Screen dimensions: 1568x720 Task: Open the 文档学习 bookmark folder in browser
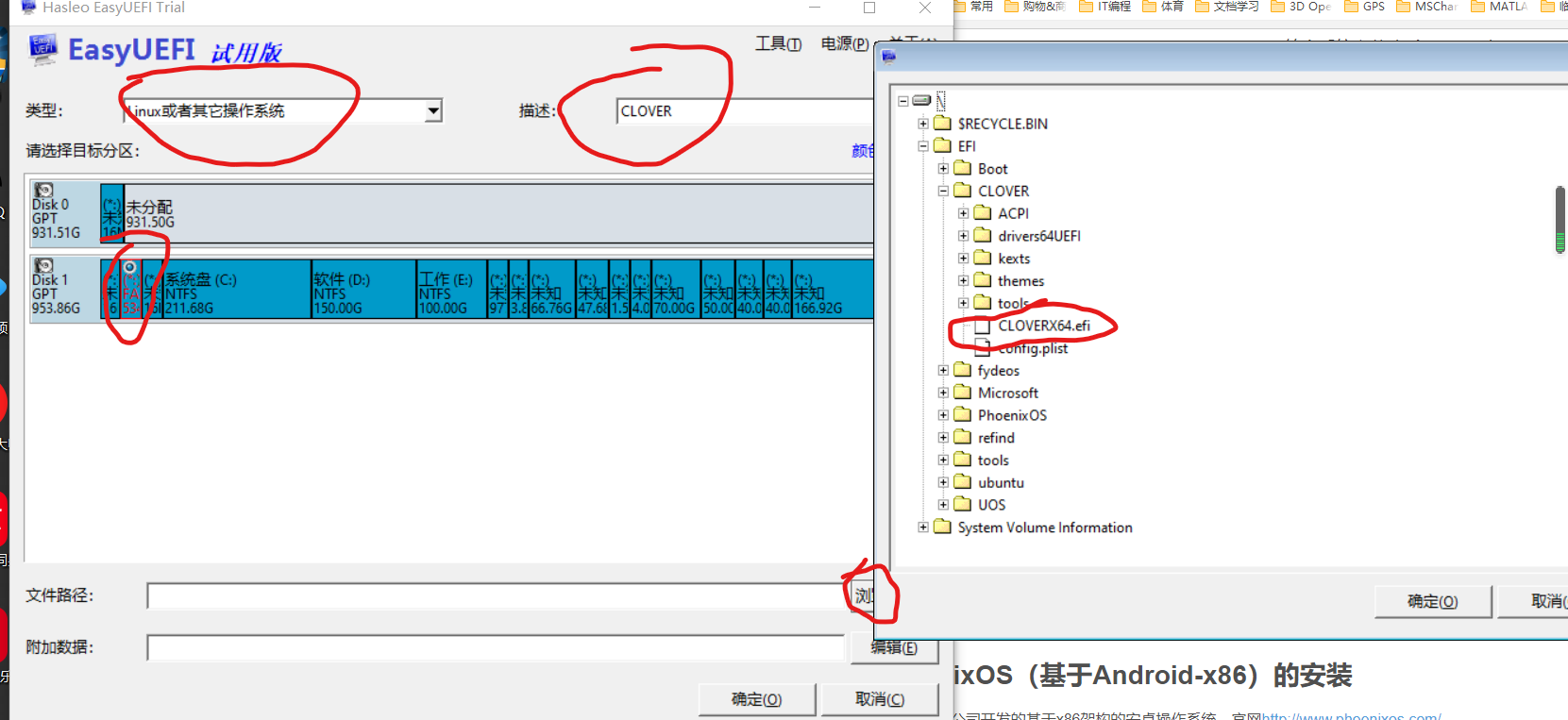[1227, 6]
